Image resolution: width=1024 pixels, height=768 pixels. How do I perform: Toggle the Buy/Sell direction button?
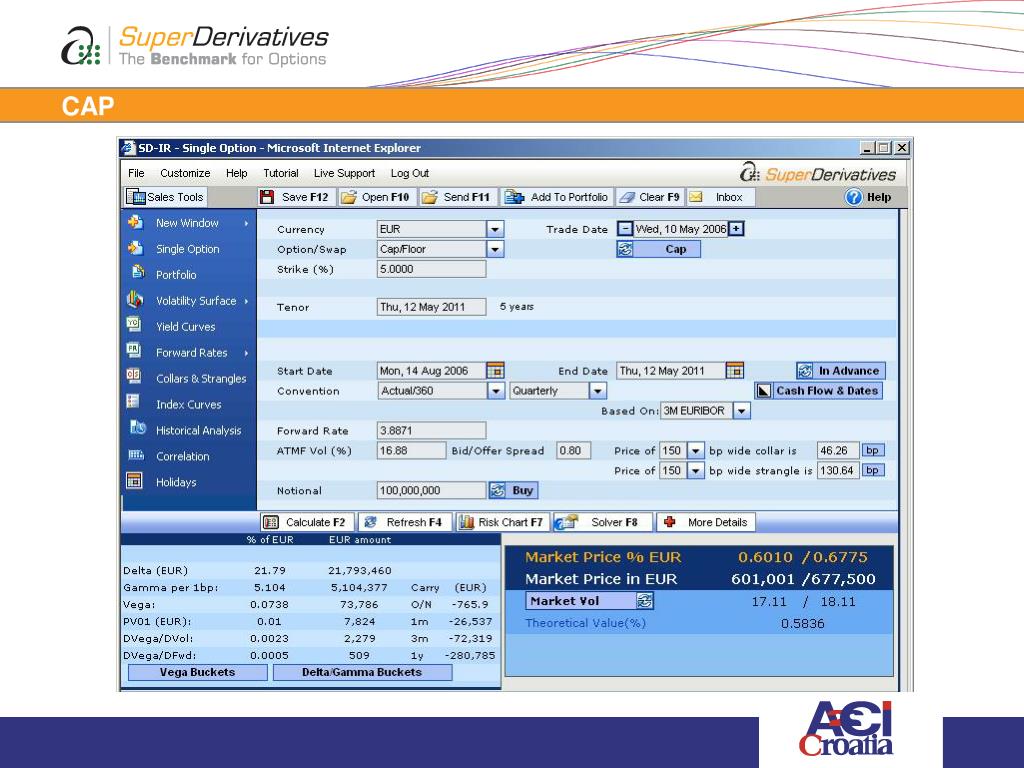(x=513, y=490)
